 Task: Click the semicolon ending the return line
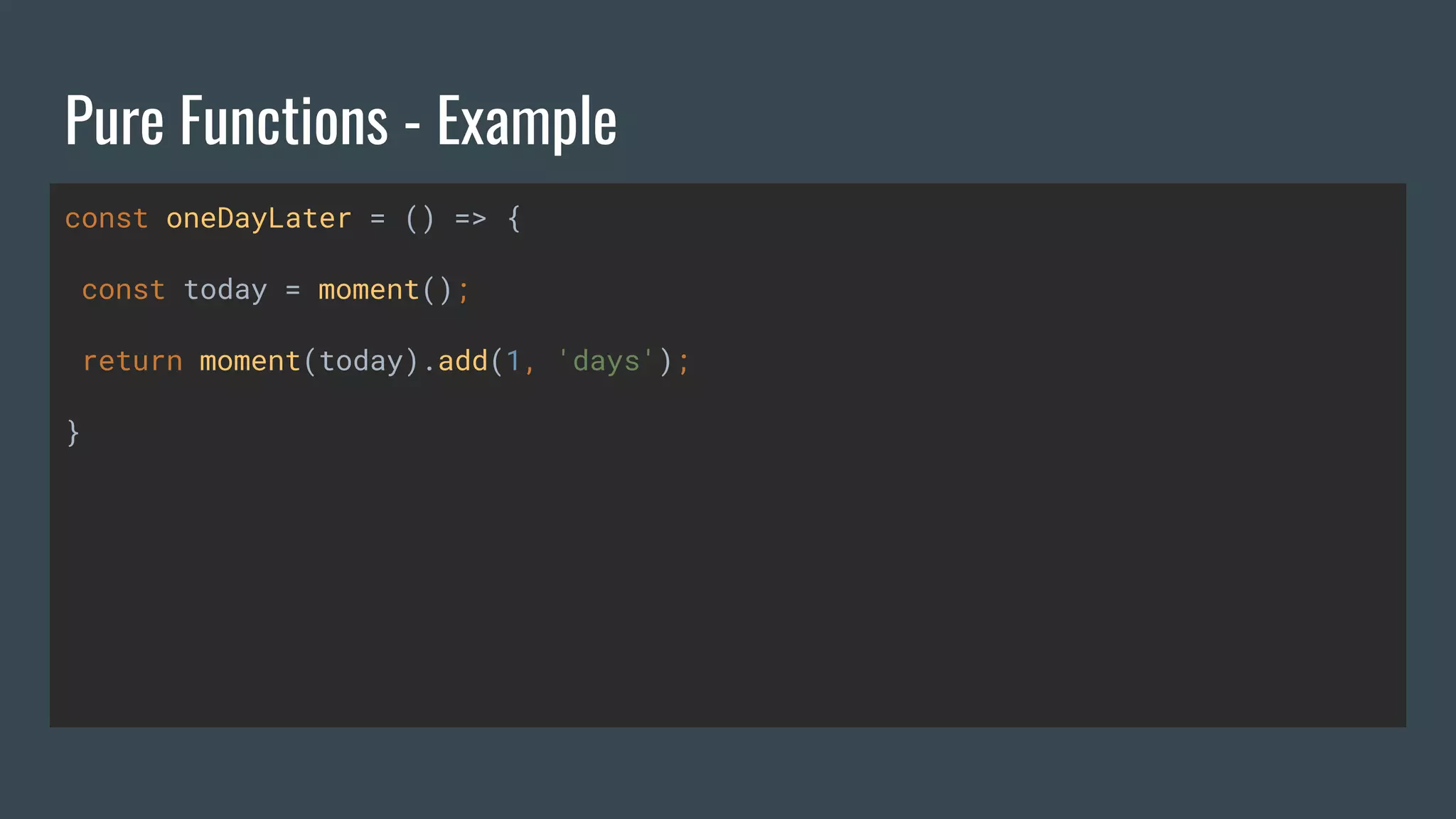[x=683, y=363]
